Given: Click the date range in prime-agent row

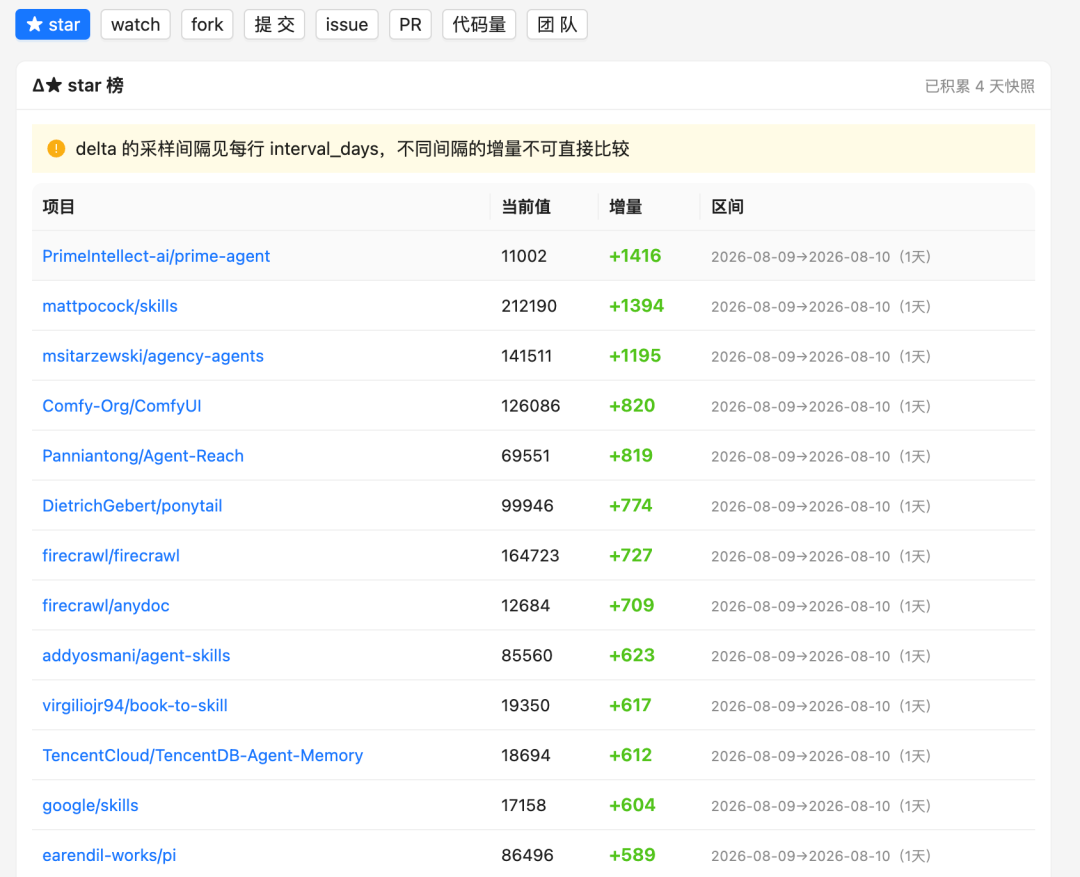Looking at the screenshot, I should pyautogui.click(x=821, y=257).
